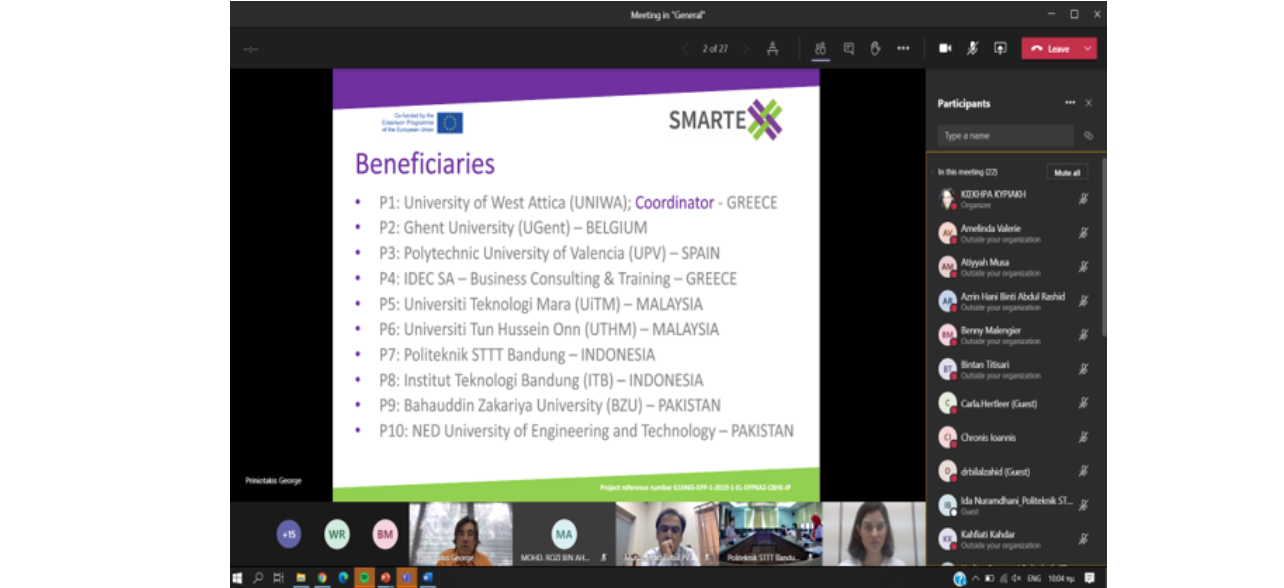This screenshot has height=588, width=1284.
Task: Select participant Azrin Hani Binti Abdul Rashid
Action: [x=1014, y=301]
